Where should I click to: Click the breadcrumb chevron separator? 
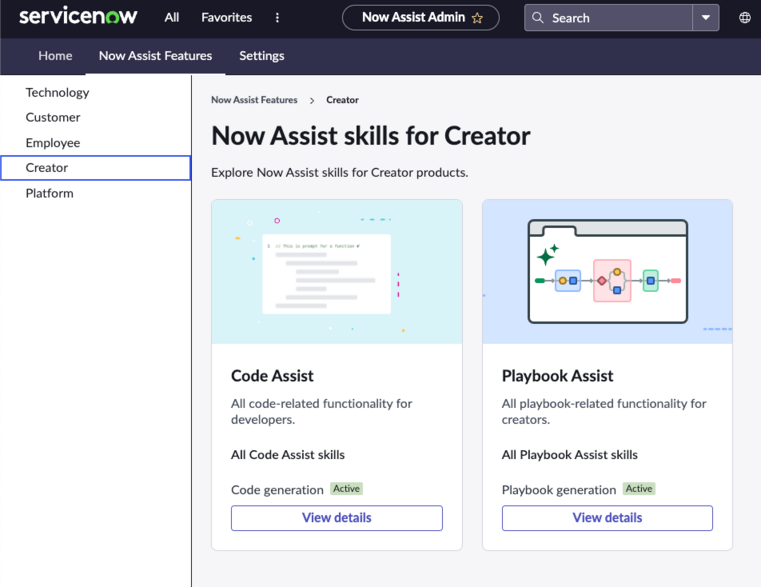pos(312,101)
